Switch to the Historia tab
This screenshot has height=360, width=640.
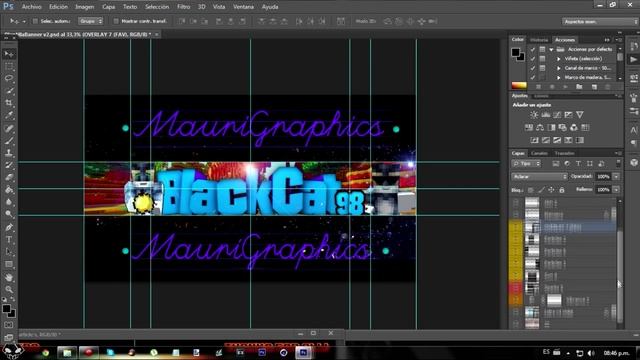pos(539,40)
